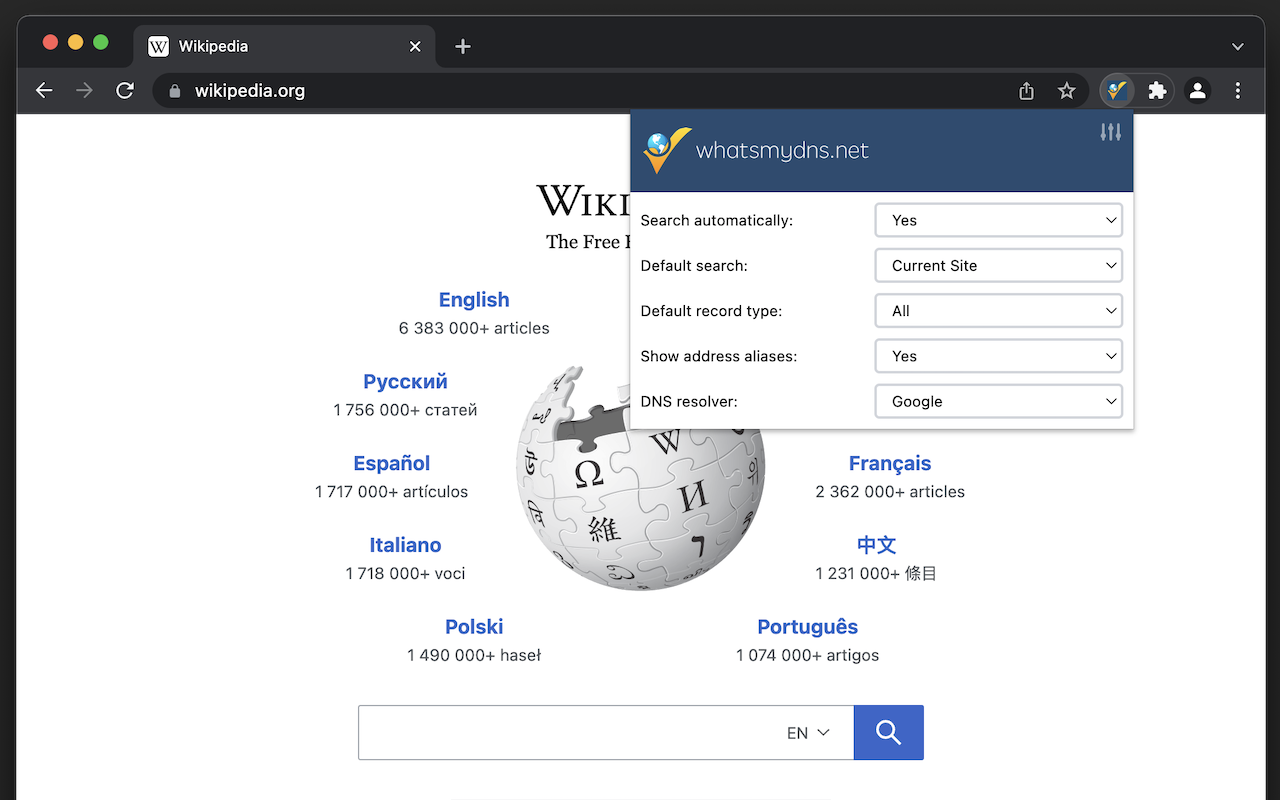
Task: Click the padlock icon for site security info
Action: (x=174, y=90)
